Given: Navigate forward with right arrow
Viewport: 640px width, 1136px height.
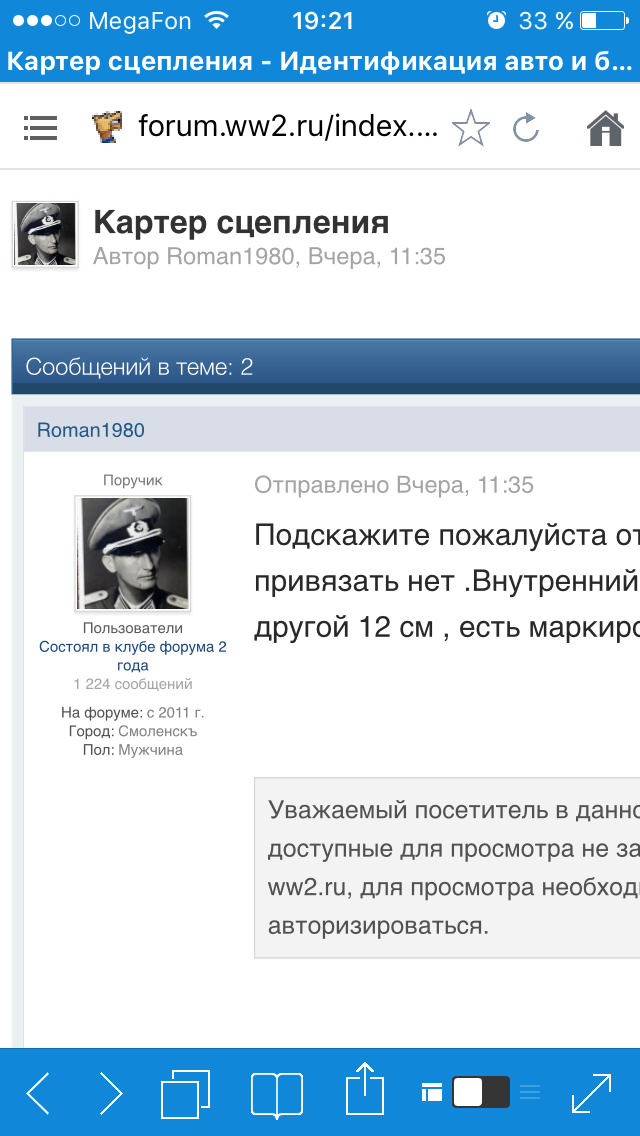Looking at the screenshot, I should pos(110,1092).
